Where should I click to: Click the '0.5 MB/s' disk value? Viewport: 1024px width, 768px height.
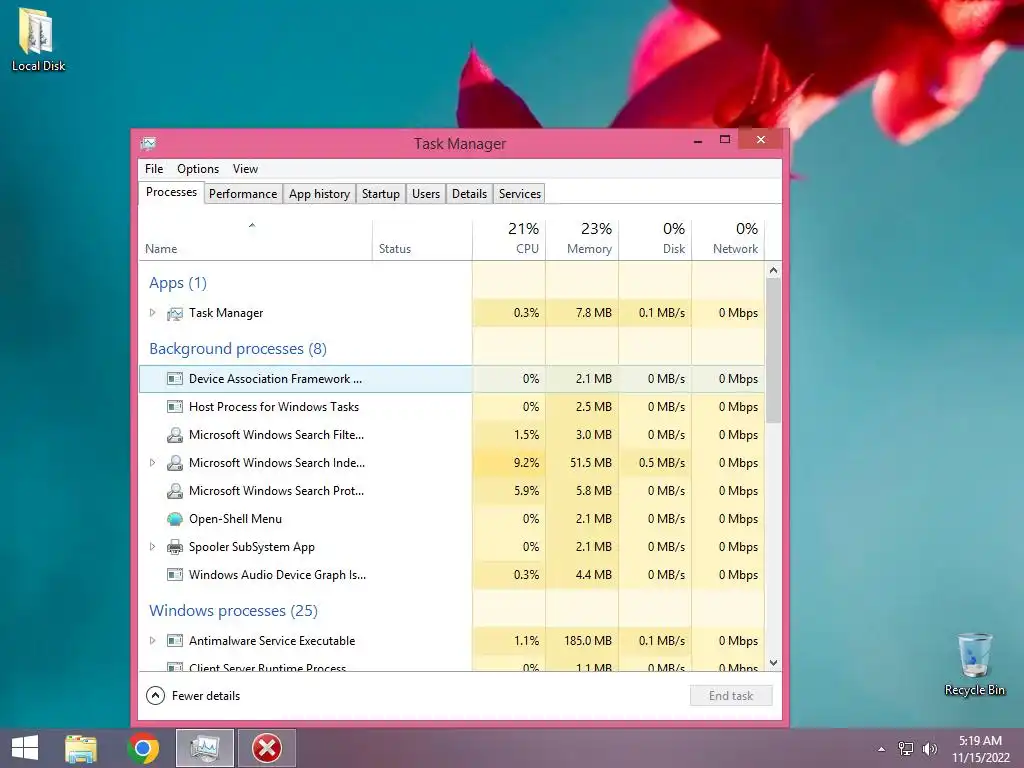(x=662, y=463)
